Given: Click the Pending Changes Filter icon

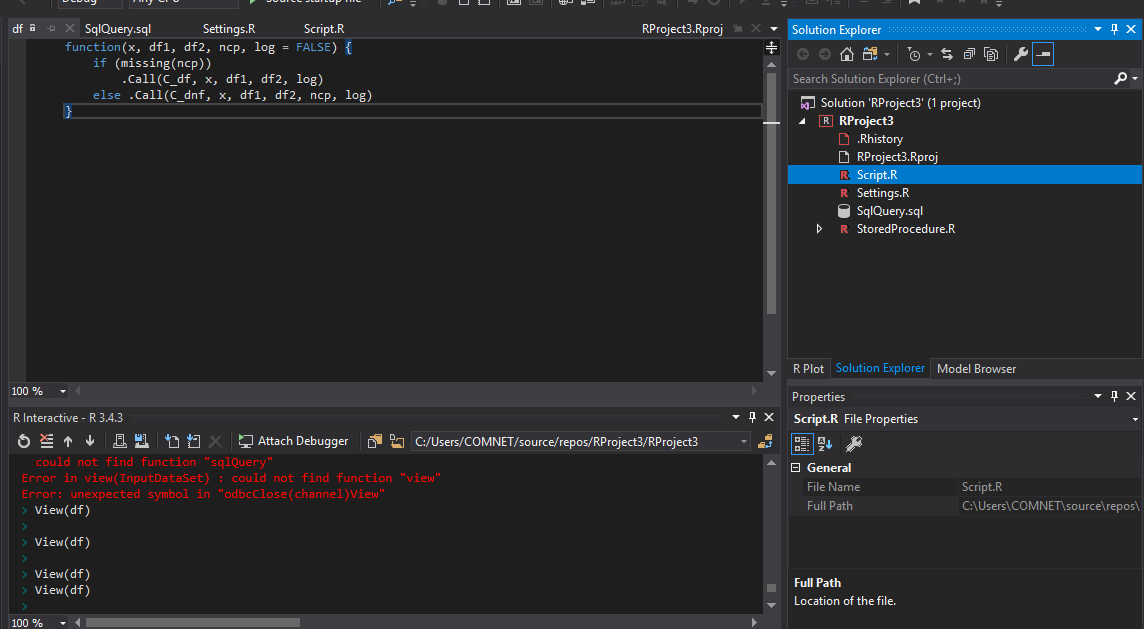Looking at the screenshot, I should click(913, 54).
